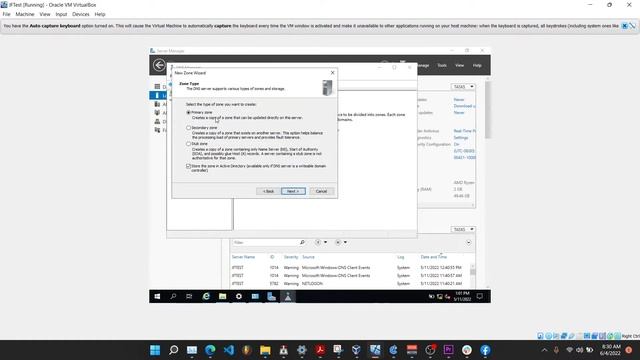The height and width of the screenshot is (360, 640).
Task: Open the VirtualBox View menu
Action: coord(45,14)
